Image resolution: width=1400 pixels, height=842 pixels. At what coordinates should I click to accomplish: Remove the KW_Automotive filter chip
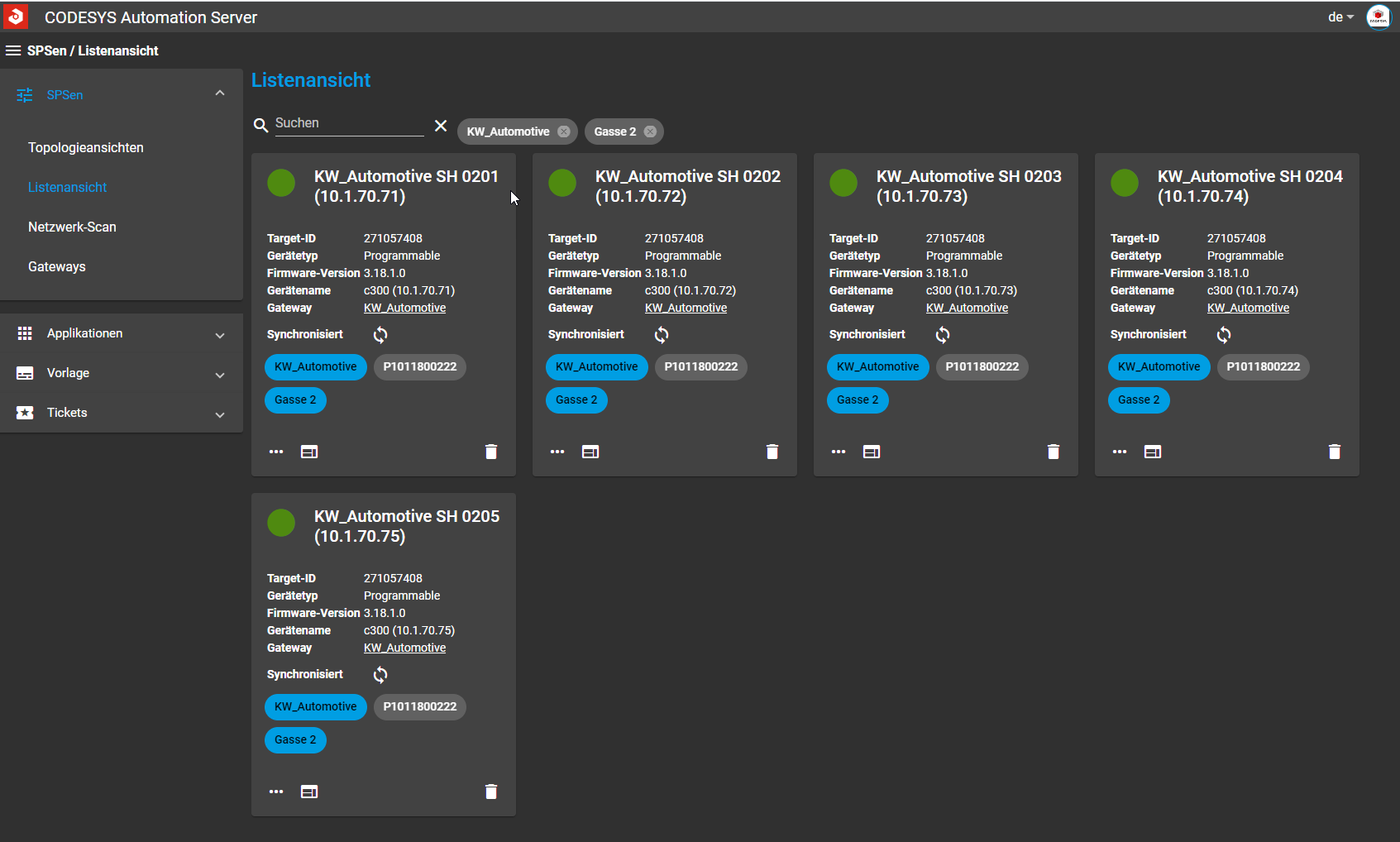coord(564,132)
